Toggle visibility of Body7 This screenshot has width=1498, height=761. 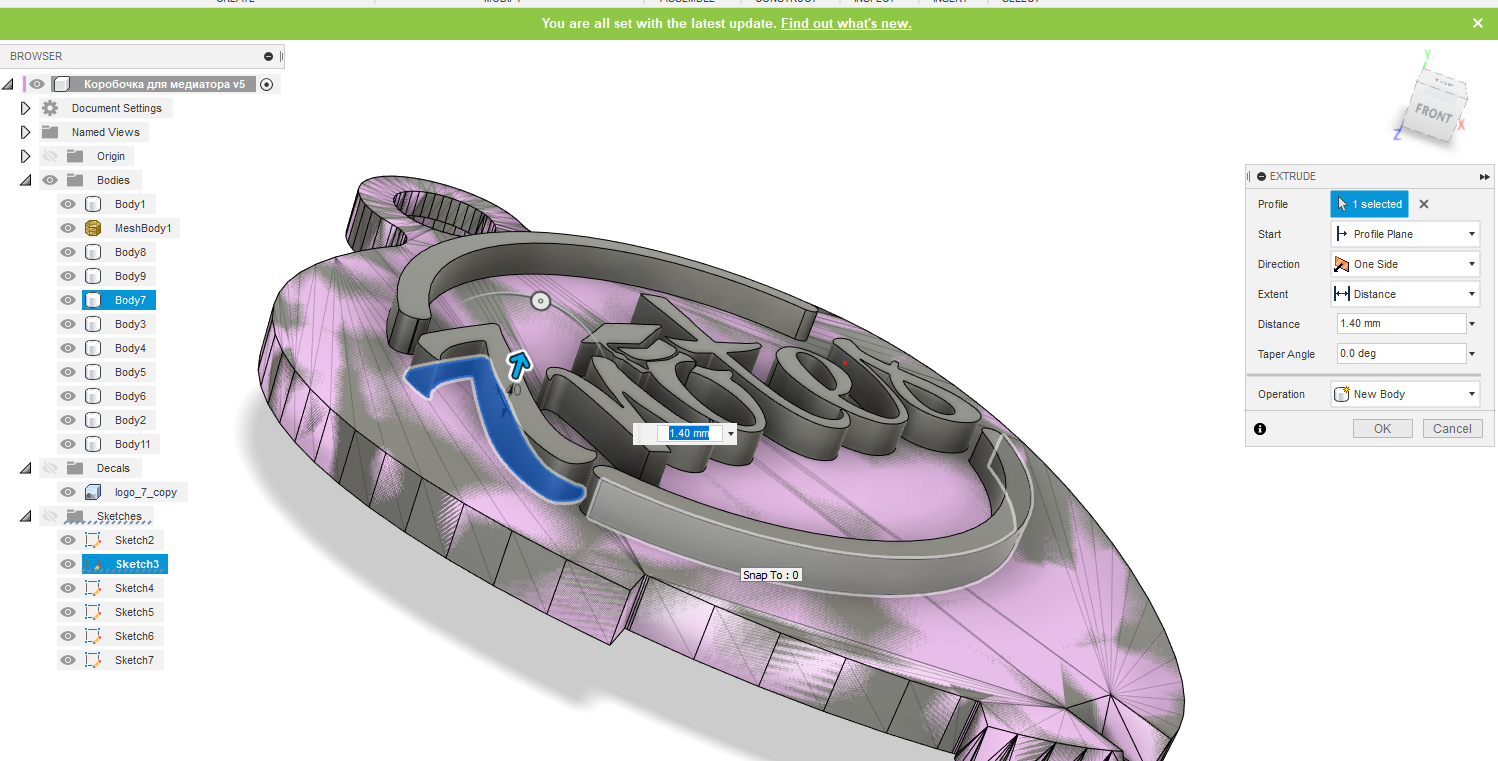(x=68, y=300)
